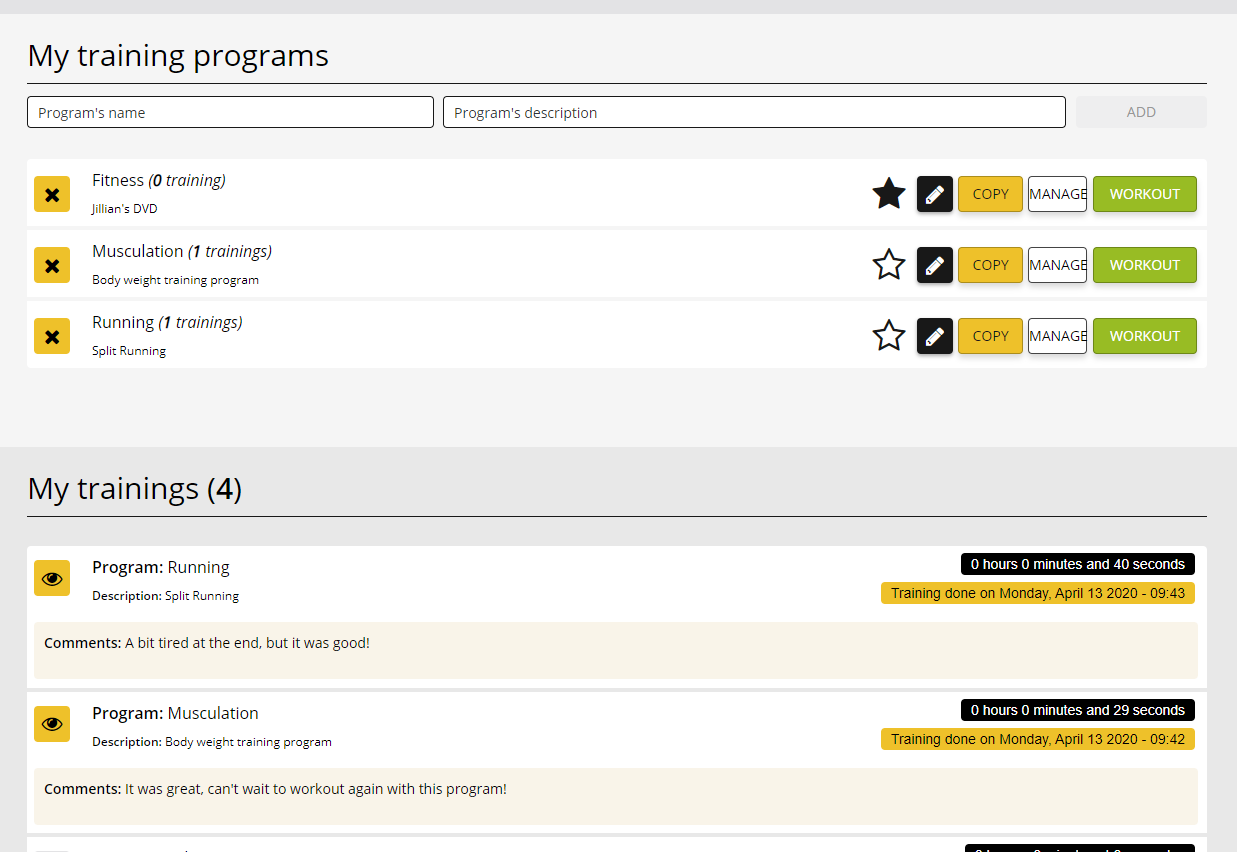Viewport: 1237px width, 852px height.
Task: Start a workout with the Fitness program
Action: [x=1145, y=194]
